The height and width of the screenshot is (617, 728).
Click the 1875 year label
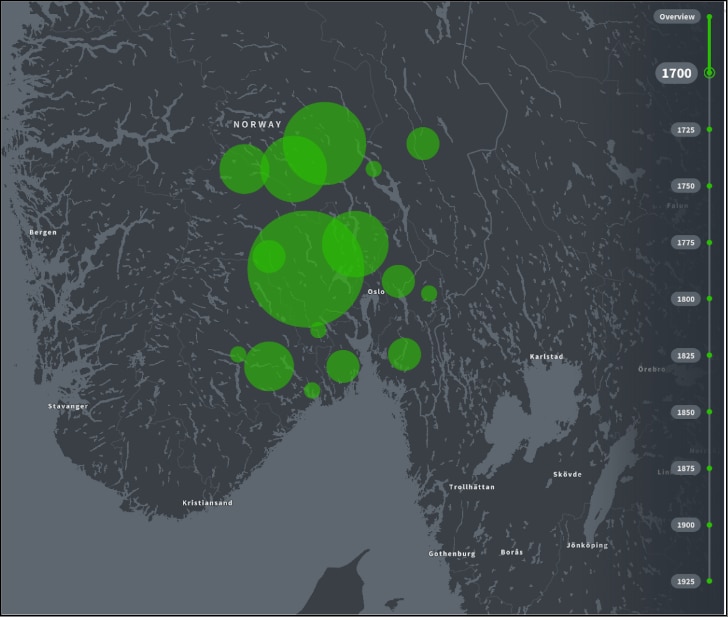pyautogui.click(x=685, y=468)
